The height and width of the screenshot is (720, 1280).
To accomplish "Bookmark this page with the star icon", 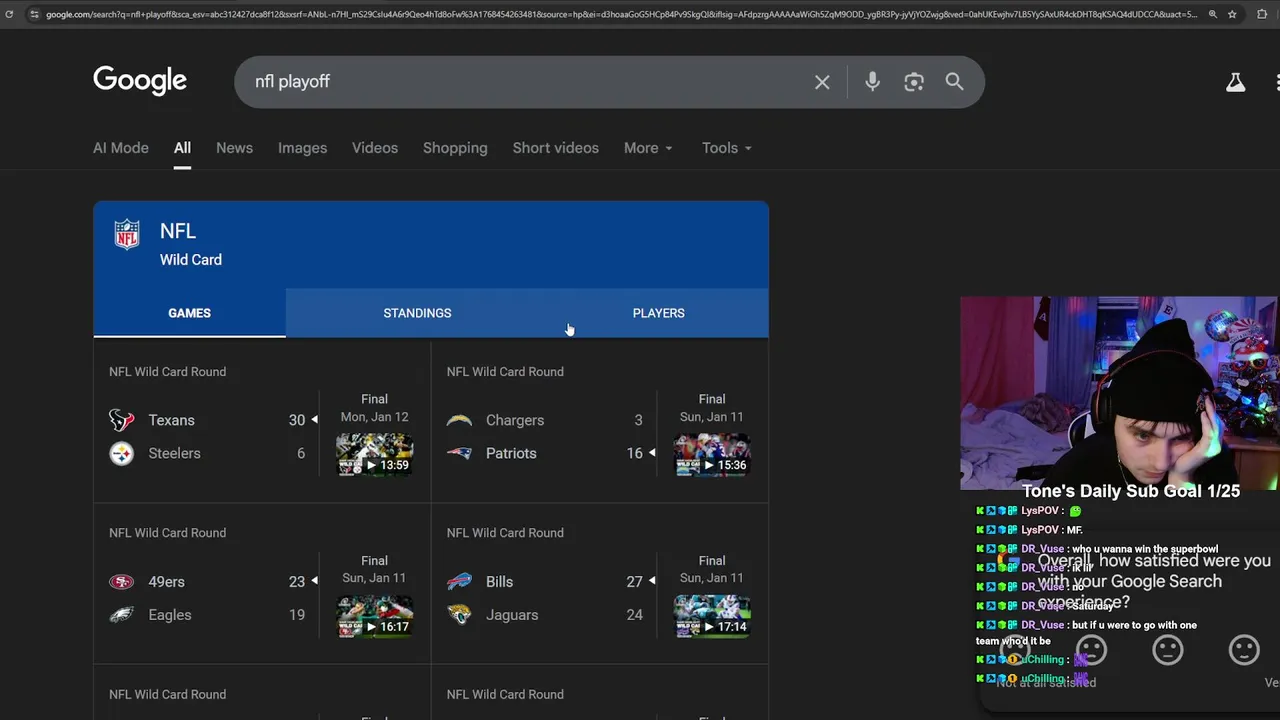I will tap(1232, 14).
